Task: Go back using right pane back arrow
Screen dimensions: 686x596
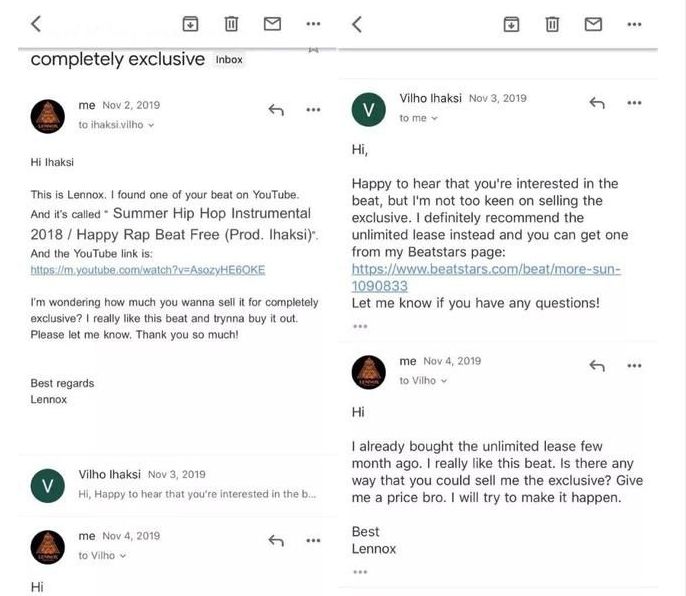Action: coord(357,23)
